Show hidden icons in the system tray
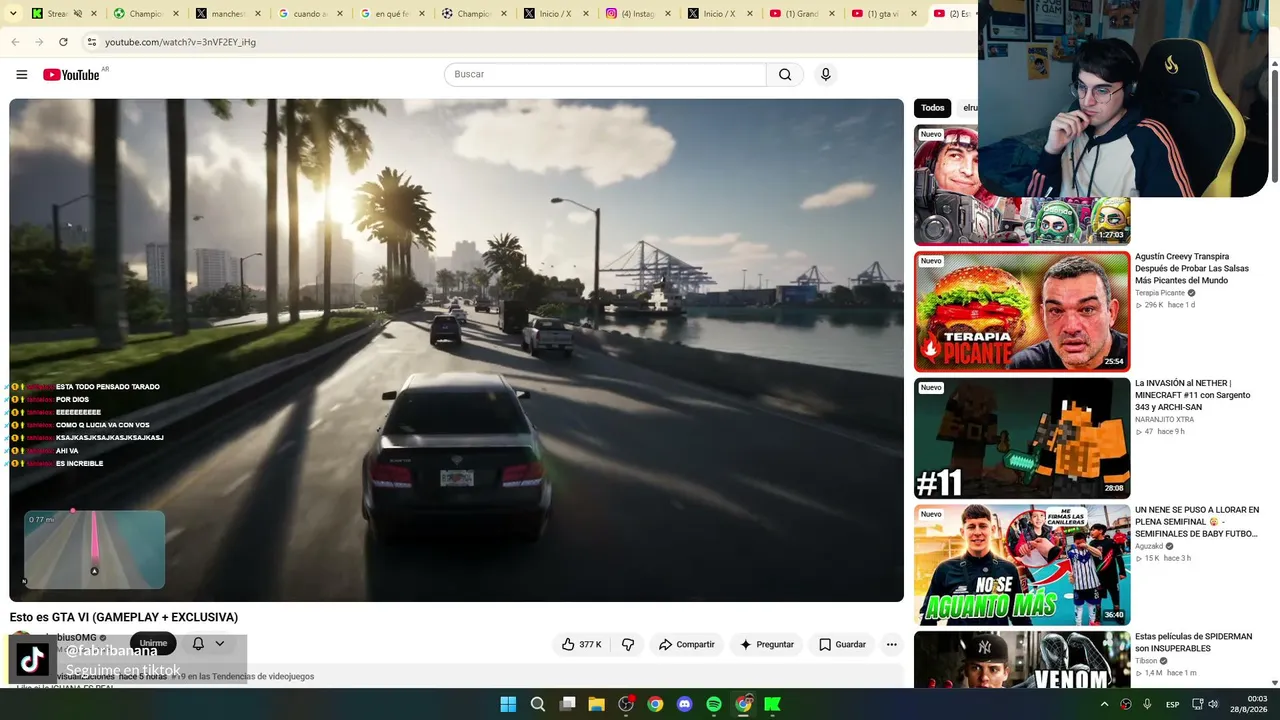The height and width of the screenshot is (720, 1280). [1104, 704]
